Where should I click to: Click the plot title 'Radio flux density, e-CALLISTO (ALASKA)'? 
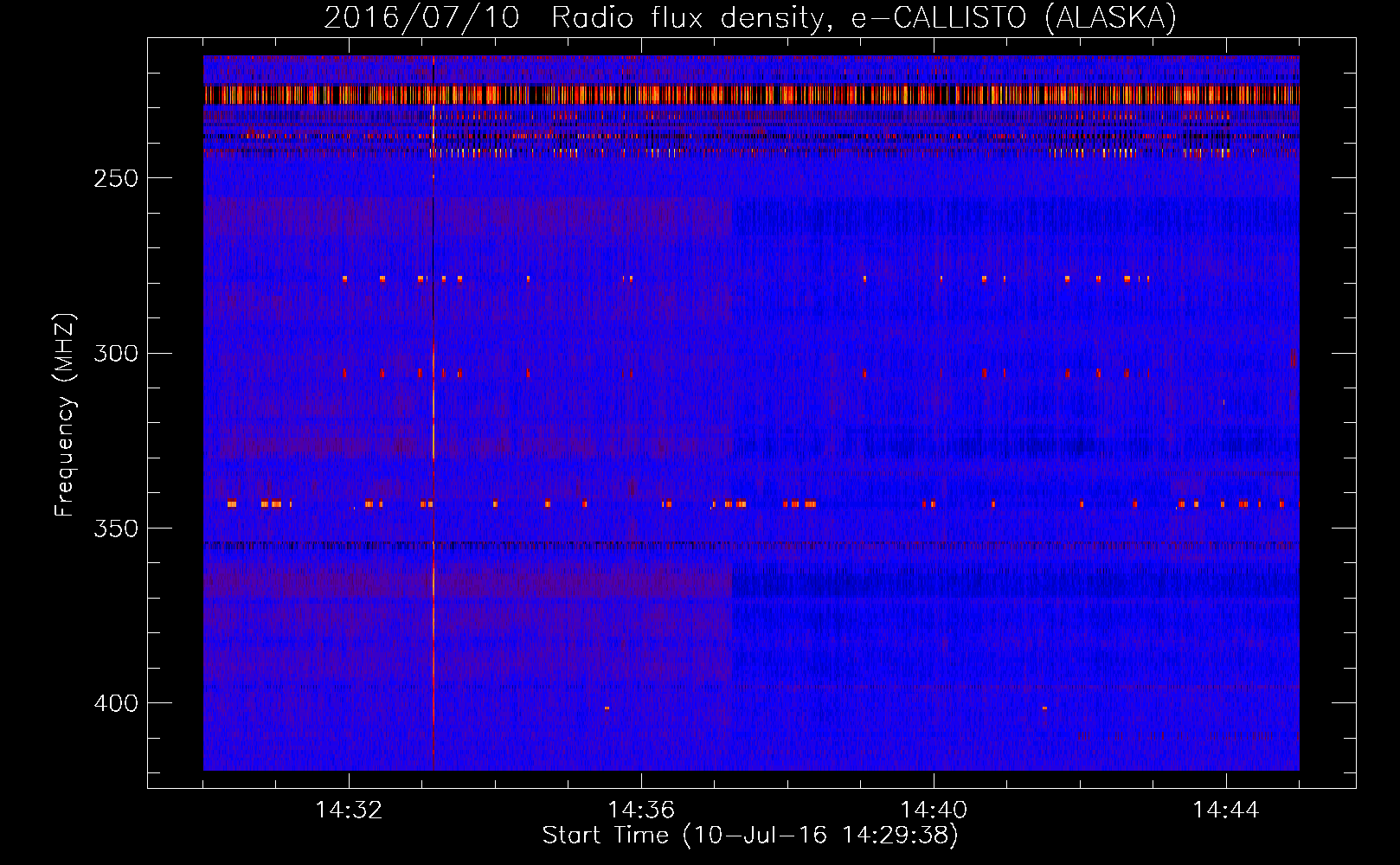[864, 18]
